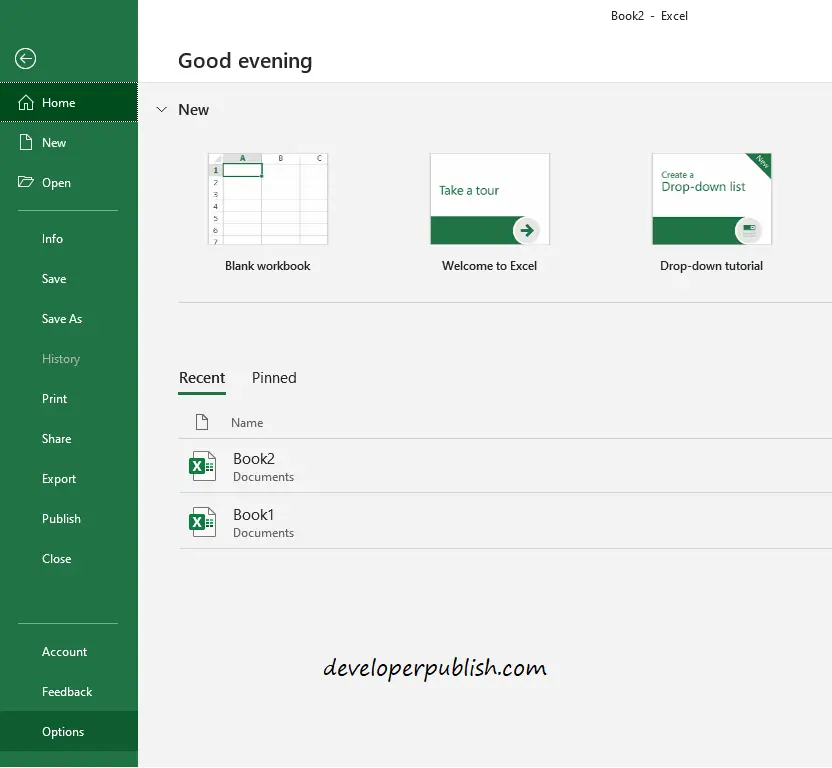
Task: Click Save in the sidebar
Action: [x=69, y=279]
